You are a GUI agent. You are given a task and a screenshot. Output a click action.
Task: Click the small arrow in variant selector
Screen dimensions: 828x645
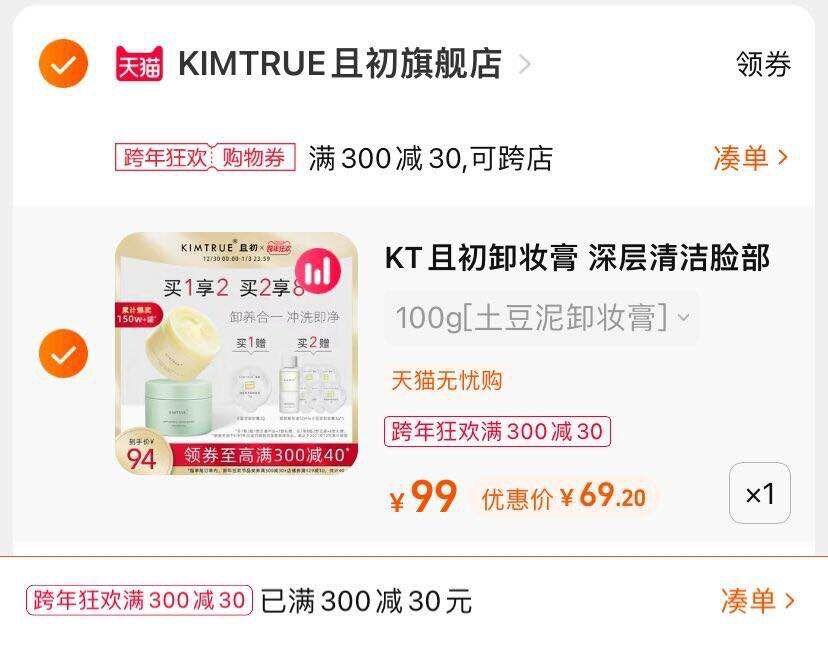683,317
